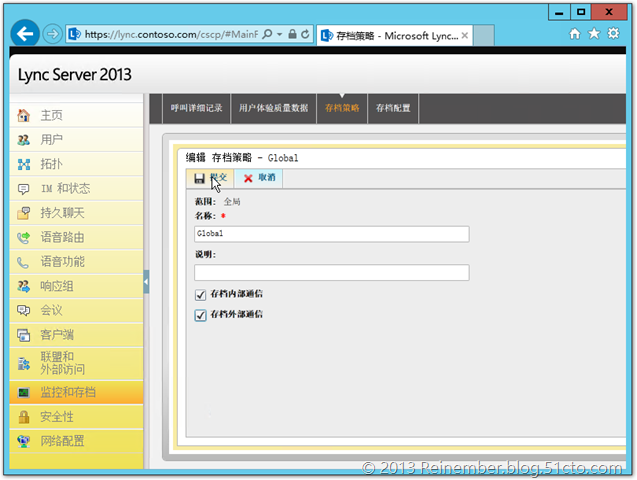Click the 说明 description input field

click(x=331, y=272)
